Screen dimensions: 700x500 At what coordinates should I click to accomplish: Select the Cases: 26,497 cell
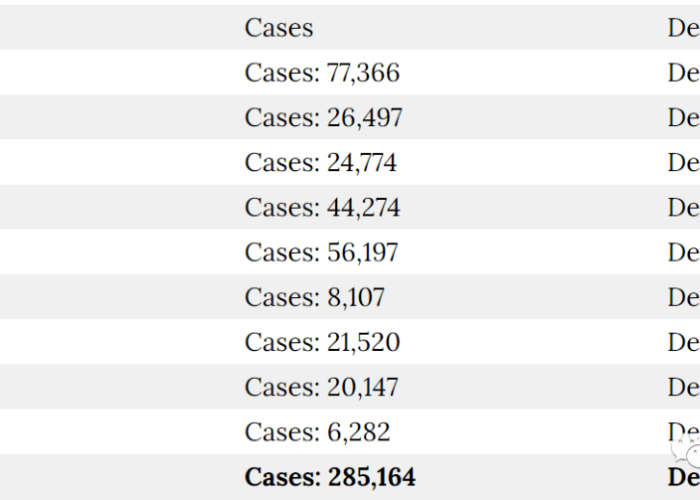click(x=323, y=118)
